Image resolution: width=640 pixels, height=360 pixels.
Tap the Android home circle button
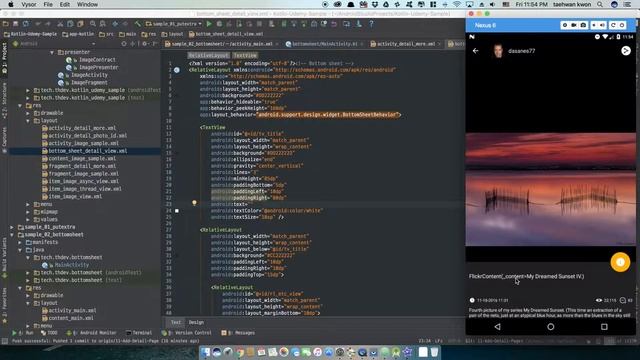551,327
